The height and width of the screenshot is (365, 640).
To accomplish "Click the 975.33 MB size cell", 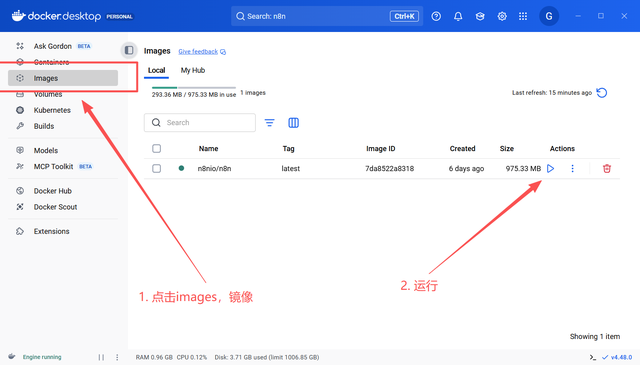I will click(x=523, y=168).
